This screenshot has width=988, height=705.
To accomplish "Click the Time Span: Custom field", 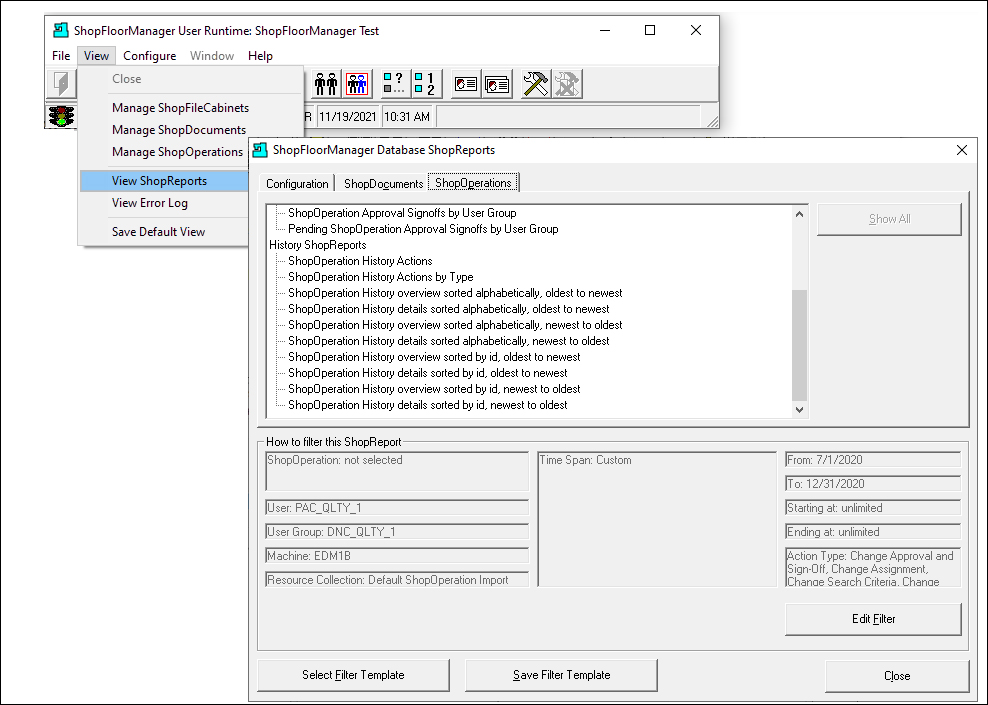I will [x=657, y=519].
